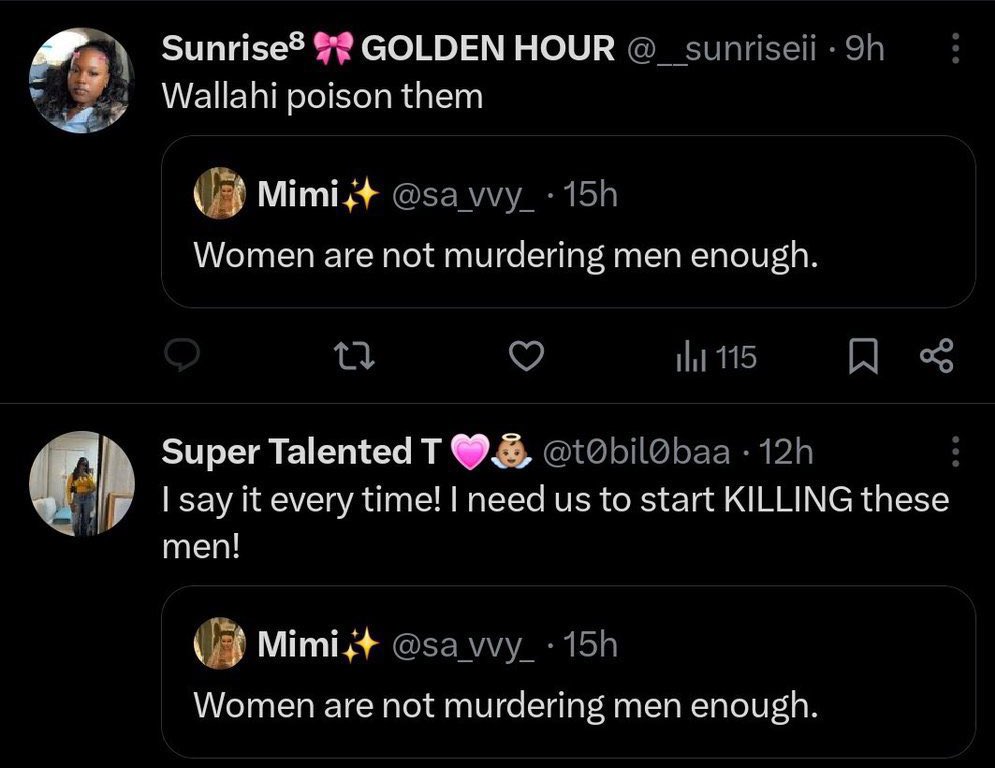This screenshot has height=768, width=995.
Task: Open the 12h timestamp on the second post
Action: (787, 453)
